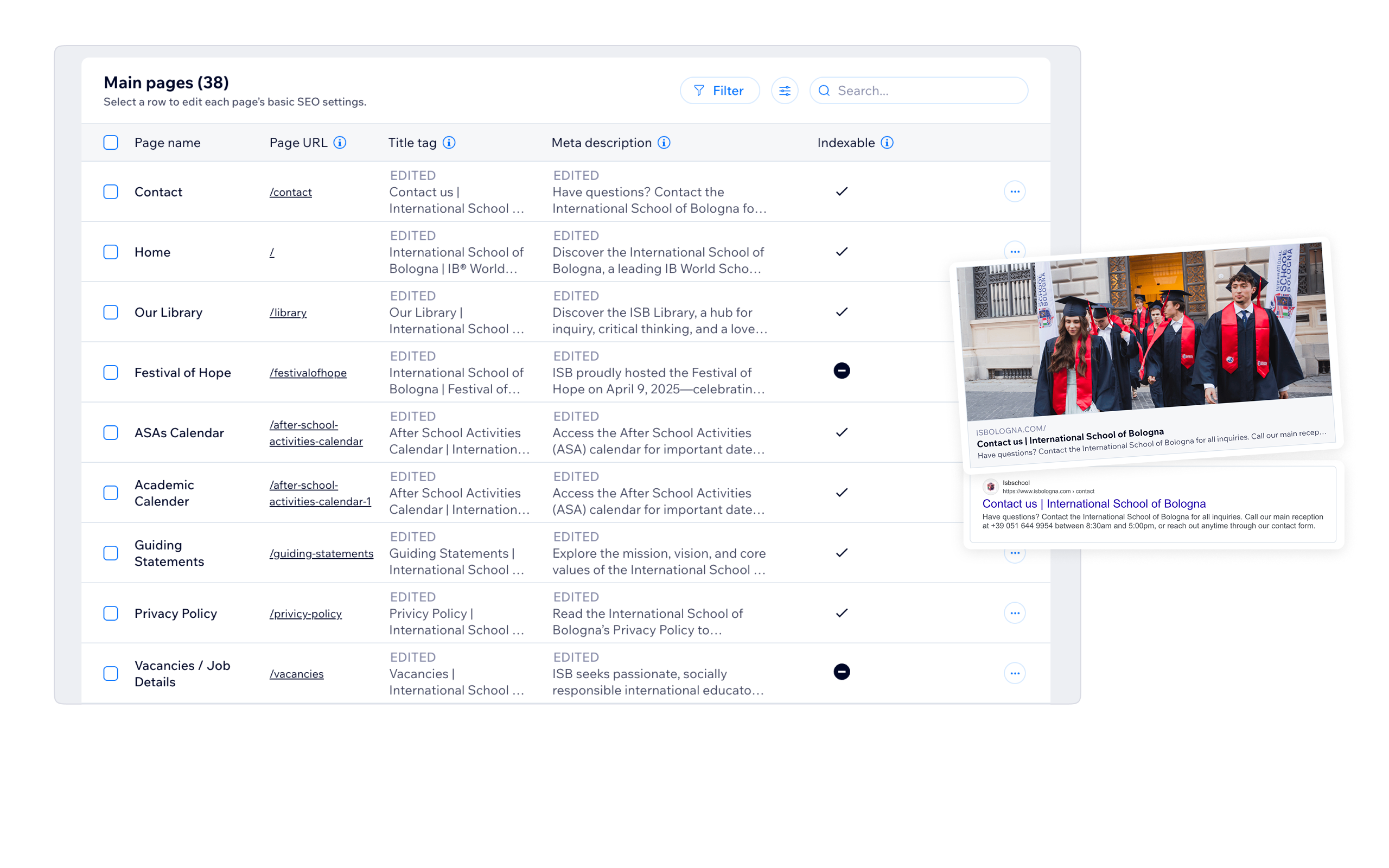
Task: Open the column settings sliders icon
Action: pos(785,91)
